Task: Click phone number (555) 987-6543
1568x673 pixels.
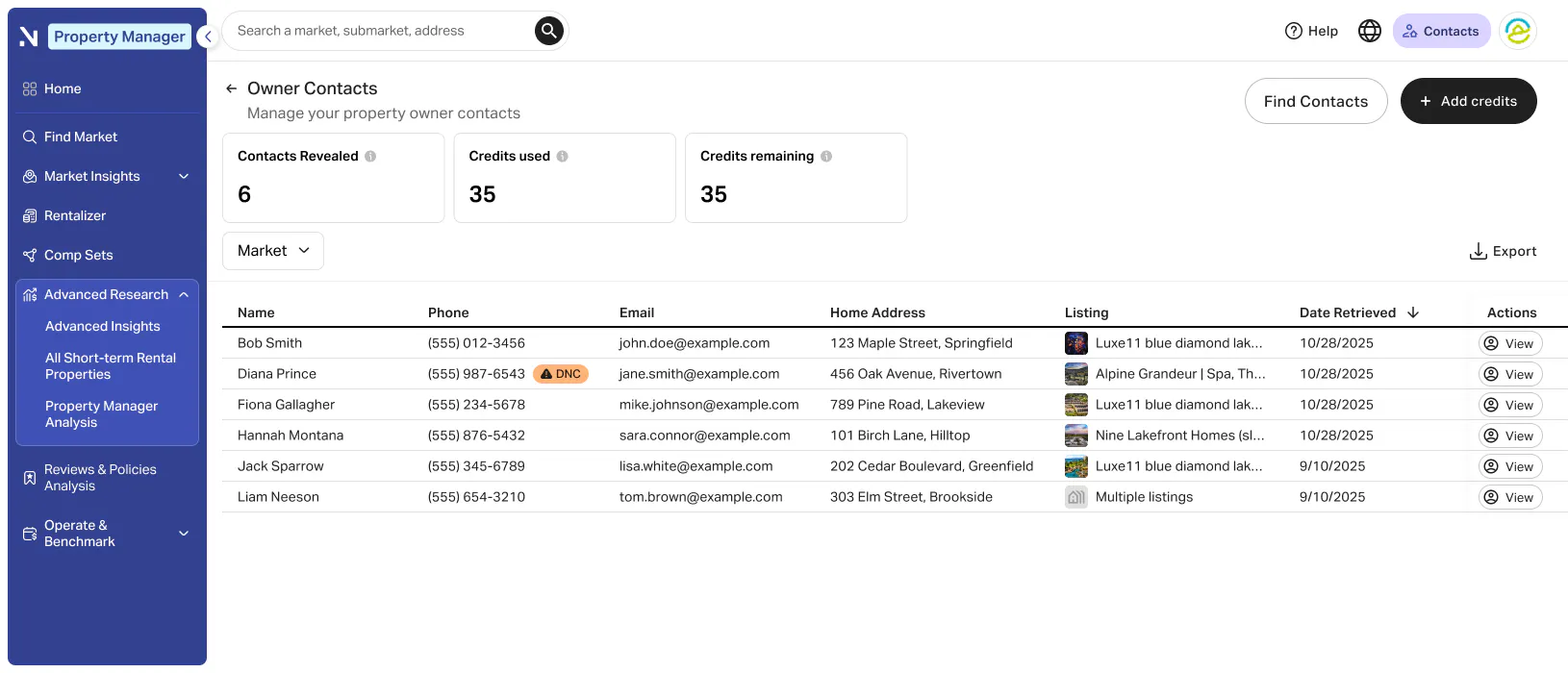Action: [x=476, y=374]
